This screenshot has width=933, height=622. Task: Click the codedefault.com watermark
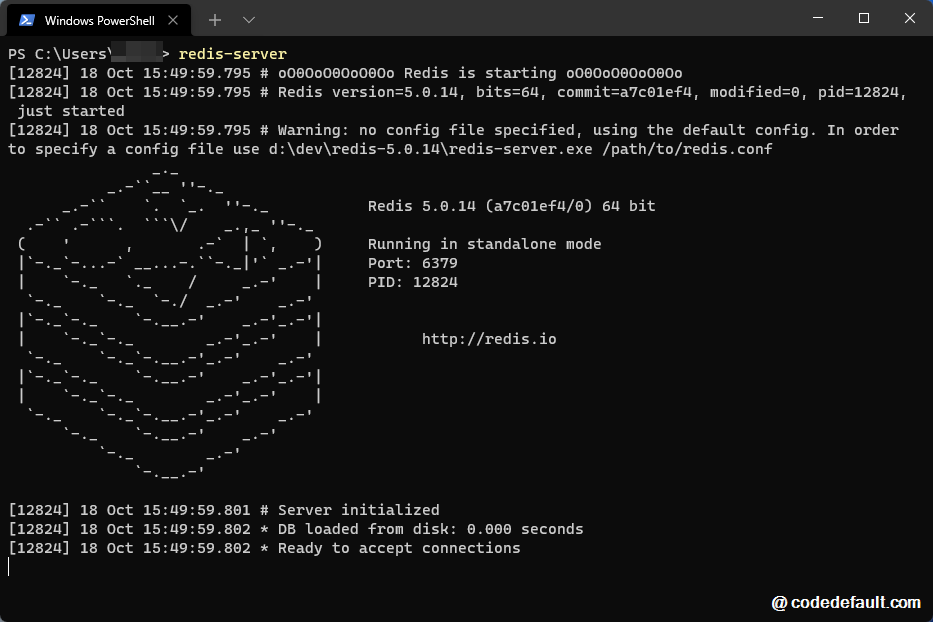(x=846, y=602)
